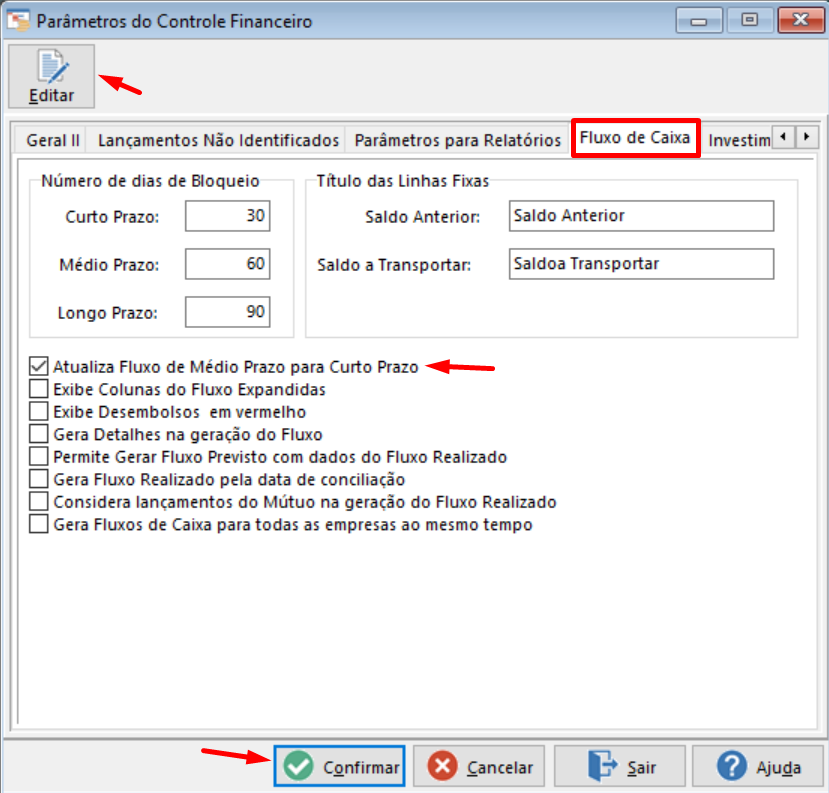This screenshot has width=829, height=793.
Task: Maximize the Parâmetros window
Action: point(749,21)
